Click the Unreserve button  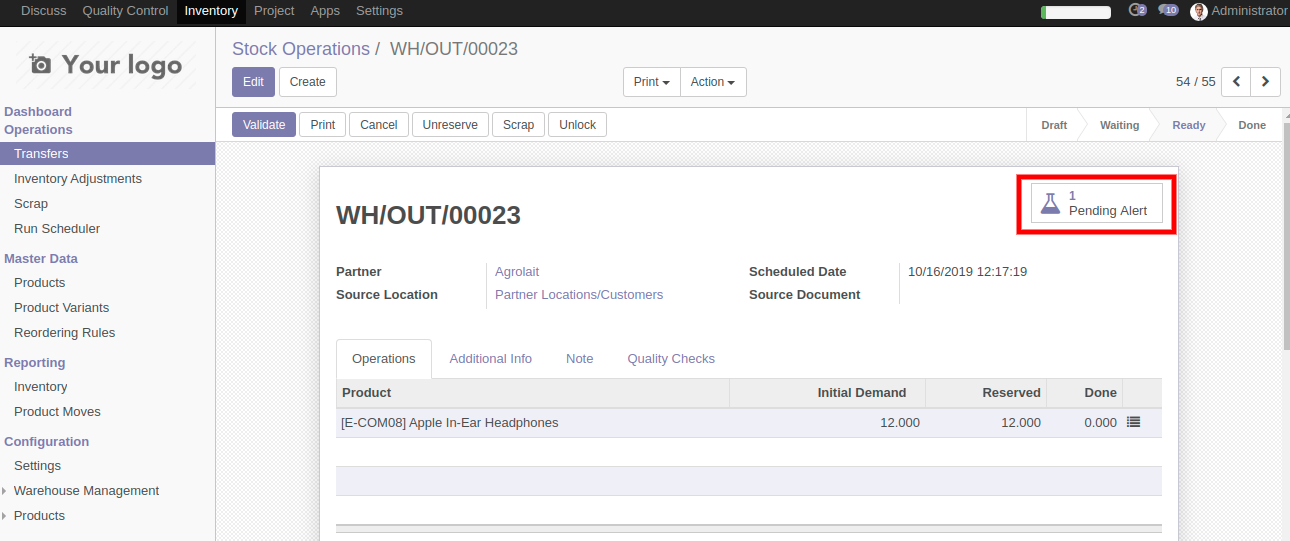(450, 125)
